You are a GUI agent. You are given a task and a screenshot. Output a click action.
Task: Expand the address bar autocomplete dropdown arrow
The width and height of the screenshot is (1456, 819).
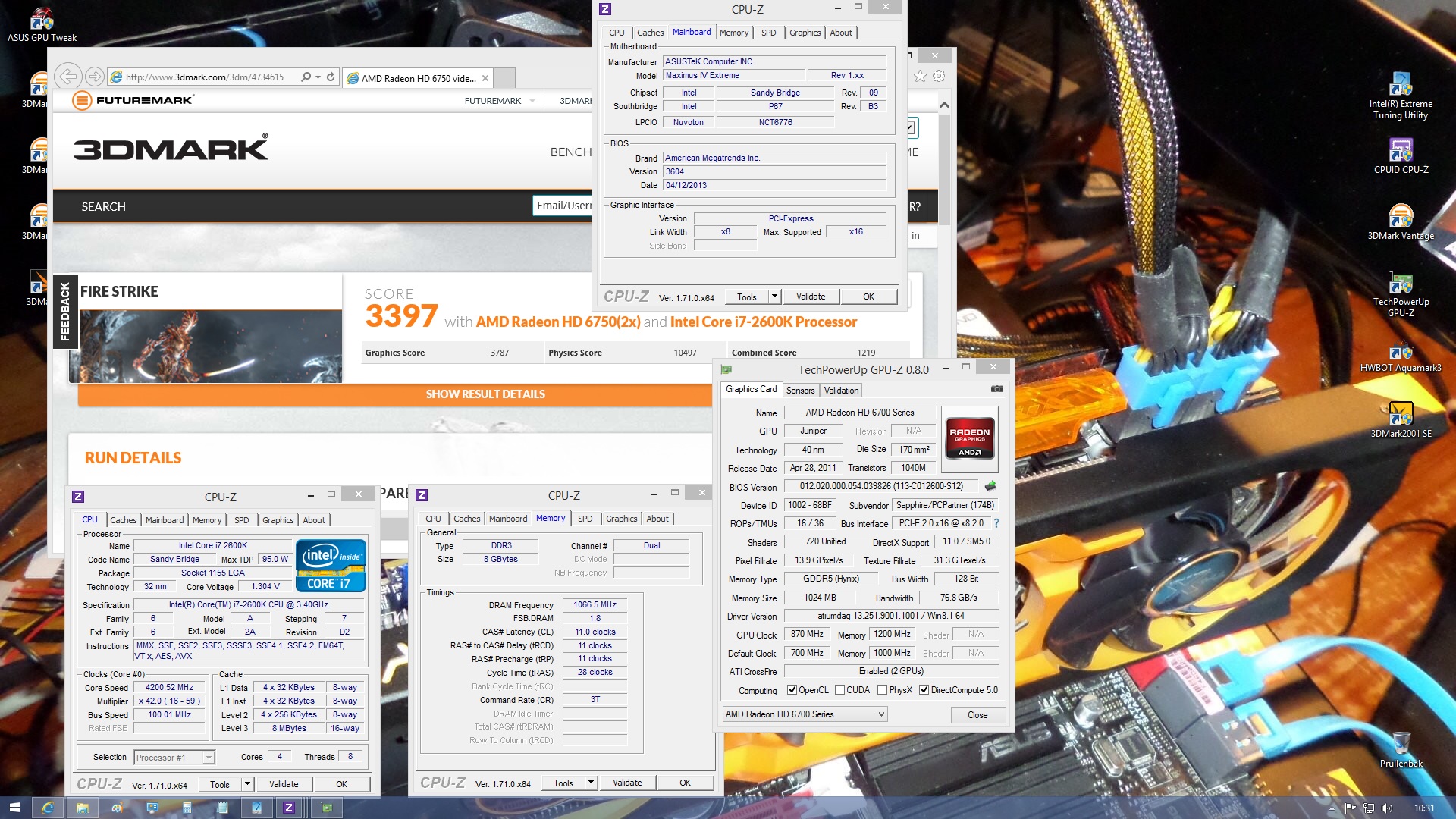coord(318,77)
